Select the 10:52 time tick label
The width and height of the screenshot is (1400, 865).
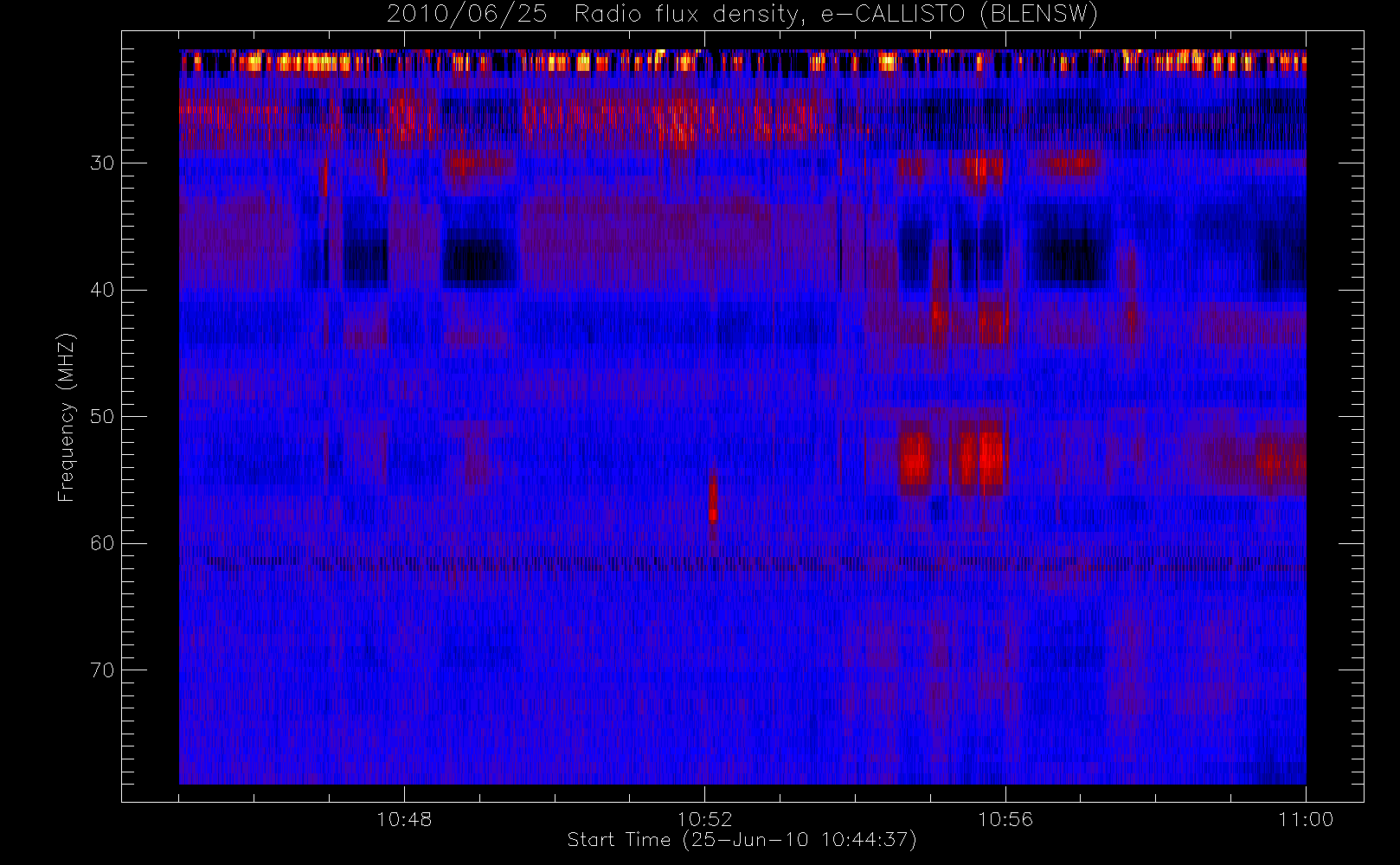(x=704, y=819)
